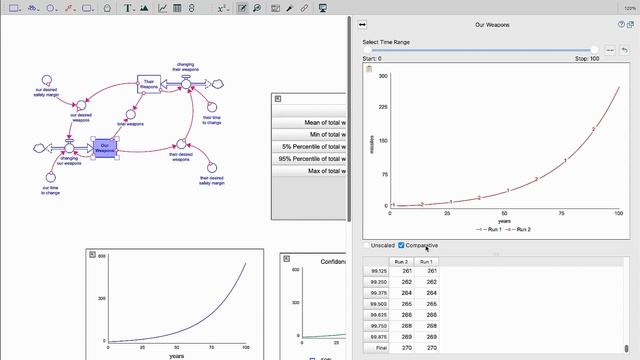
Task: Select the Stock tool in toolbar
Action: click(13, 8)
